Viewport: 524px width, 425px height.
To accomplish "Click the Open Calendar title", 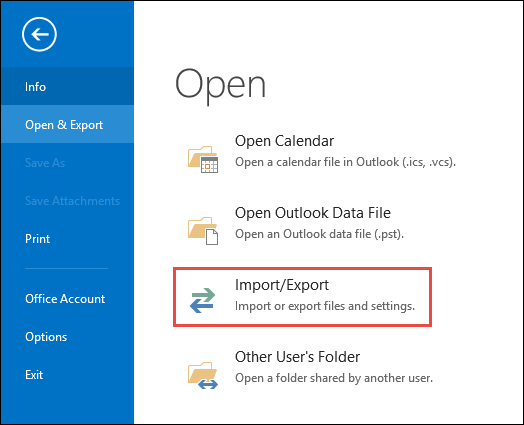I will (284, 141).
